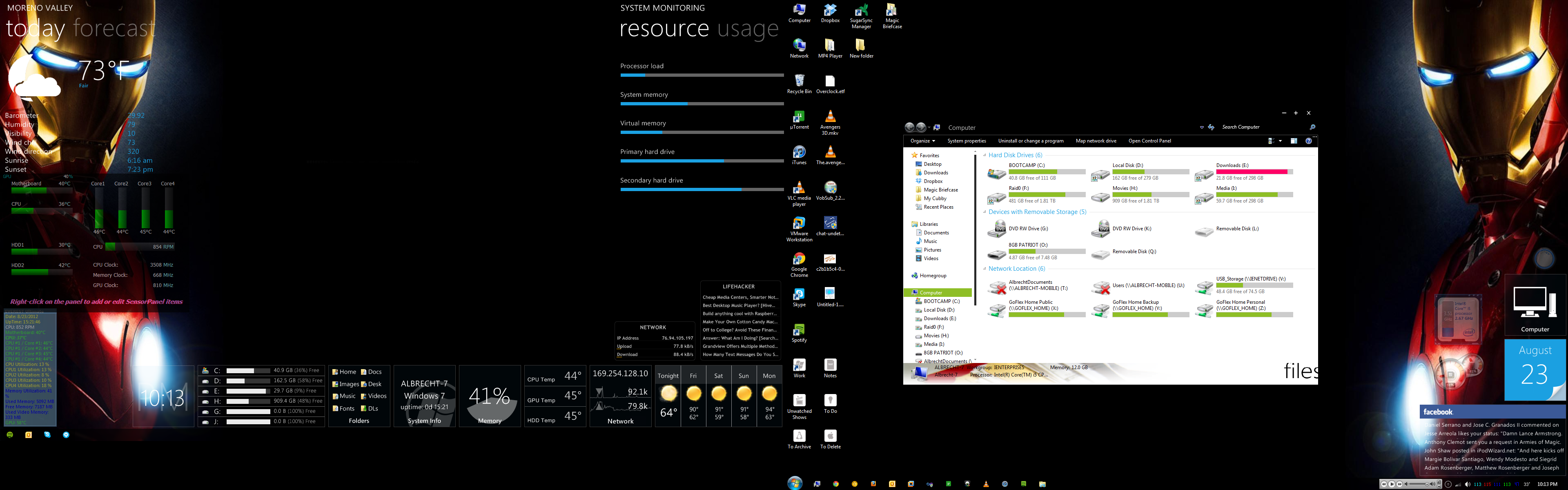Select the Notes desktop icon
The width and height of the screenshot is (1568, 490).
coord(830,368)
